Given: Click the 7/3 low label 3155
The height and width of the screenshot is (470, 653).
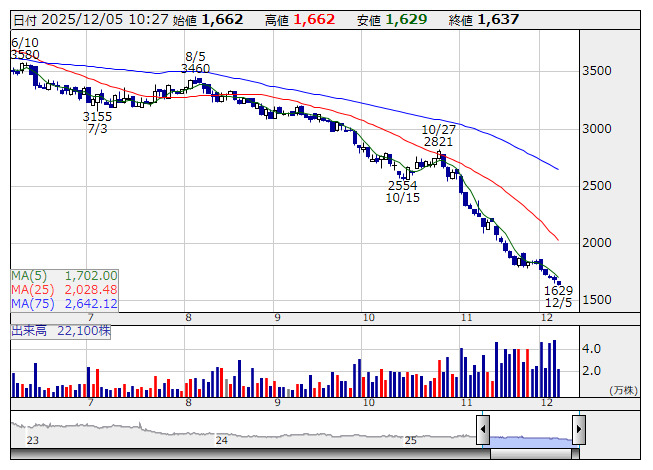Looking at the screenshot, I should tap(97, 117).
